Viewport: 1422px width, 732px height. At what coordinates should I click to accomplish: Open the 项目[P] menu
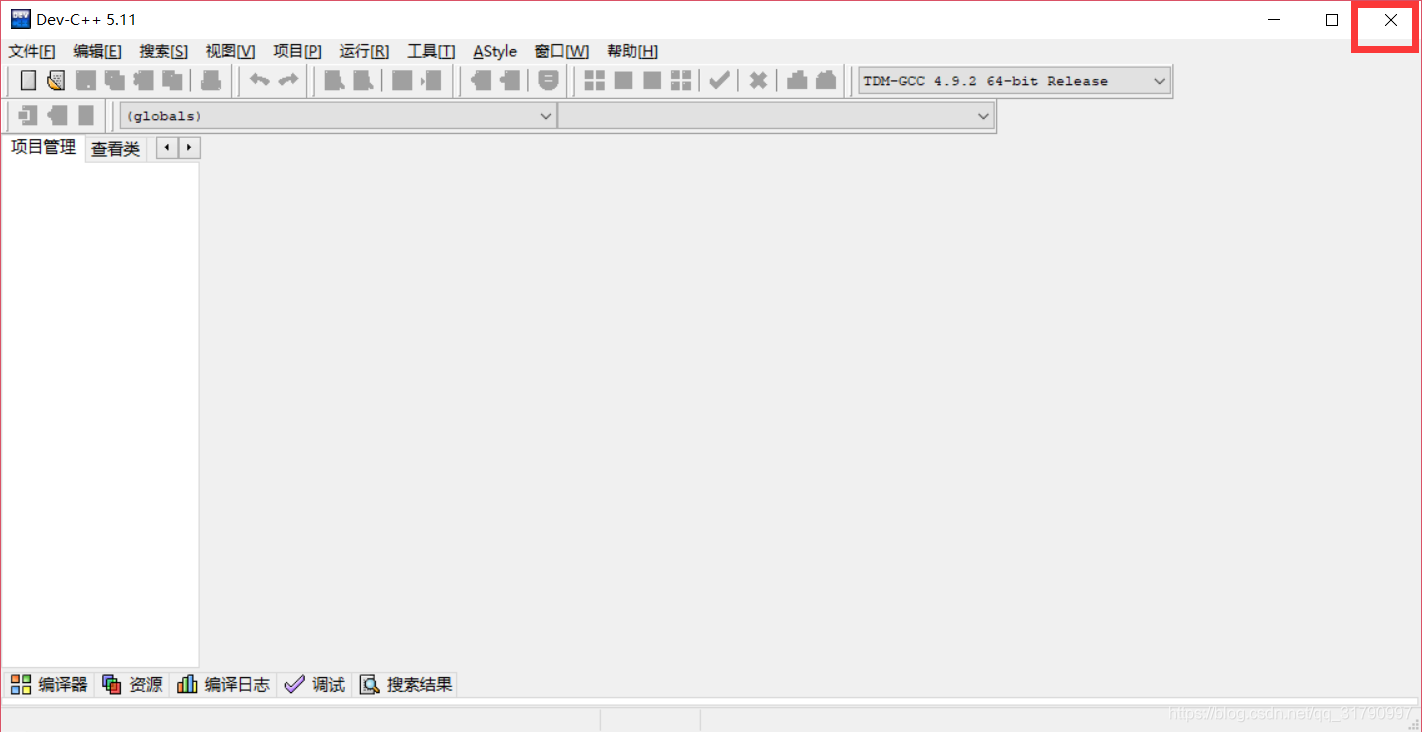(x=297, y=51)
